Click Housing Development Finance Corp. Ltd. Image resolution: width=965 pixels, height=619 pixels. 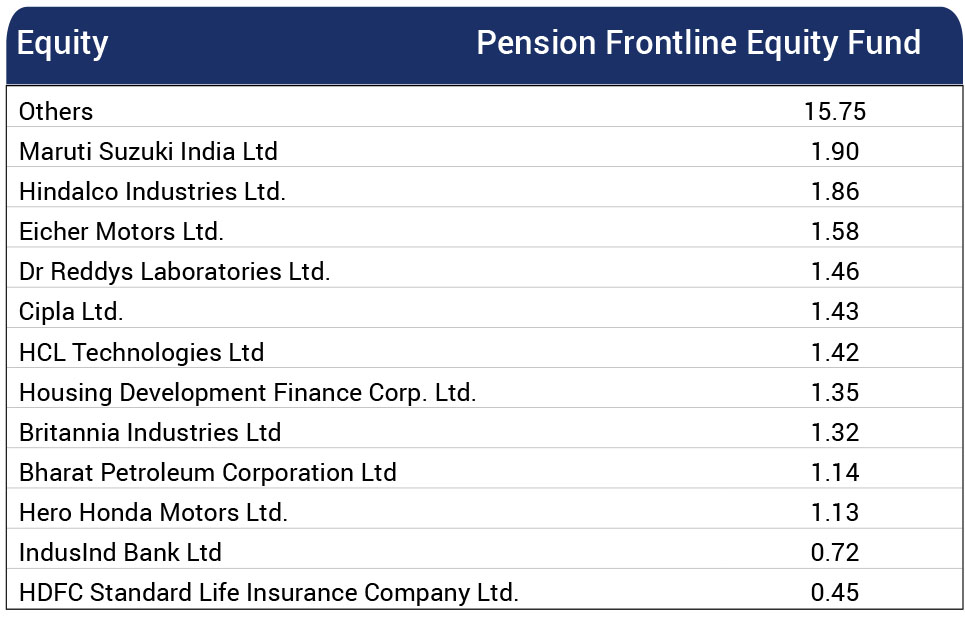pyautogui.click(x=247, y=393)
